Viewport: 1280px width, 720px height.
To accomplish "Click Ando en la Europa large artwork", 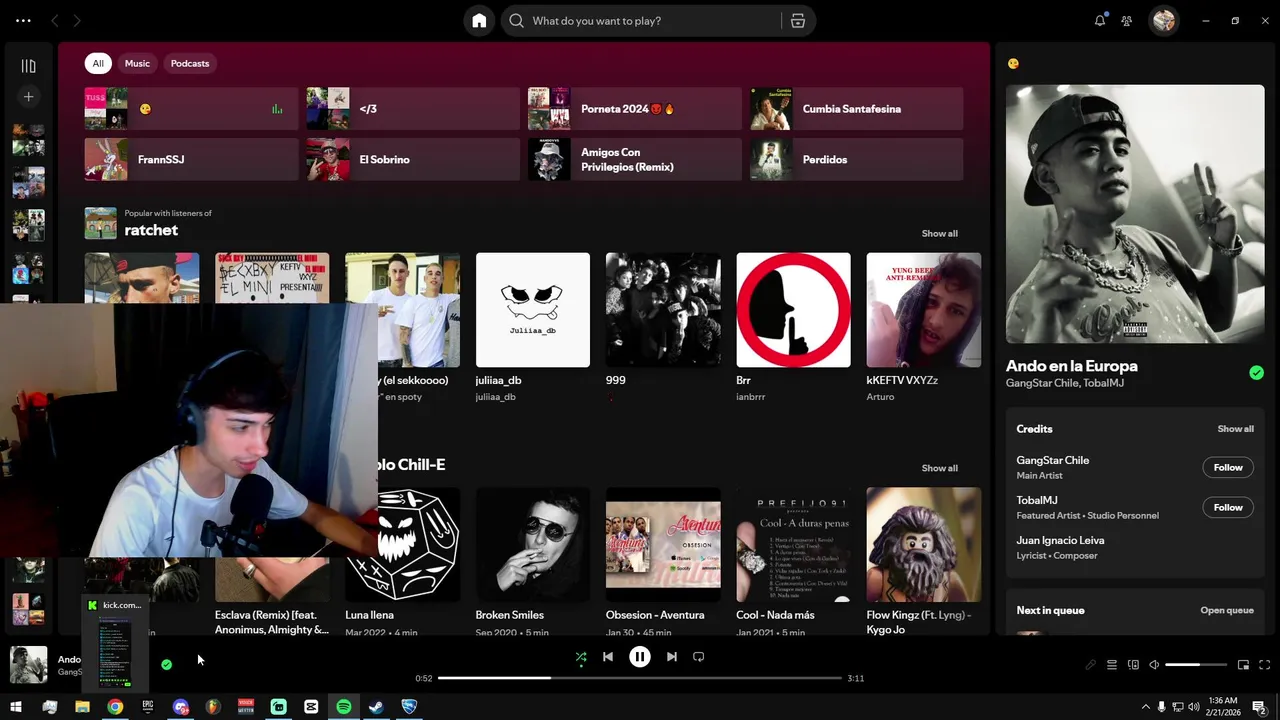I will tap(1135, 214).
